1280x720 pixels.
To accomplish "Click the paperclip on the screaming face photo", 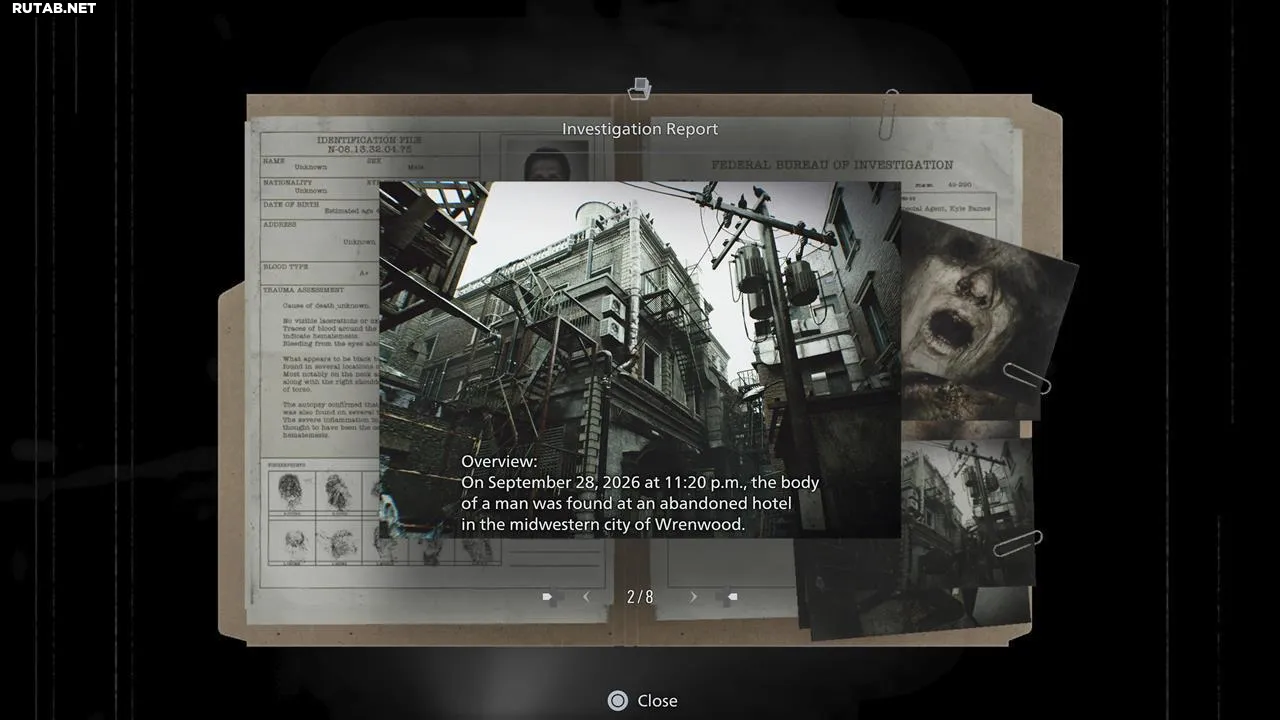I will tap(1027, 379).
